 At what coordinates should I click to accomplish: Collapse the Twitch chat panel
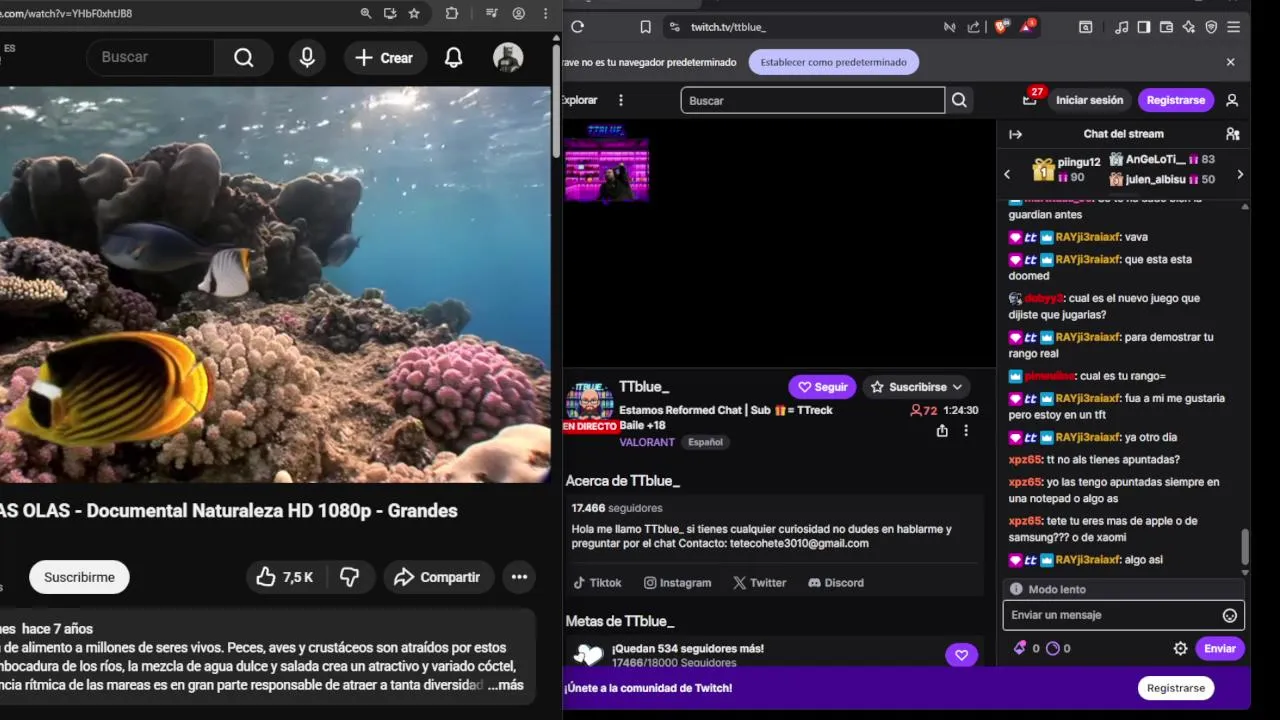point(1015,134)
